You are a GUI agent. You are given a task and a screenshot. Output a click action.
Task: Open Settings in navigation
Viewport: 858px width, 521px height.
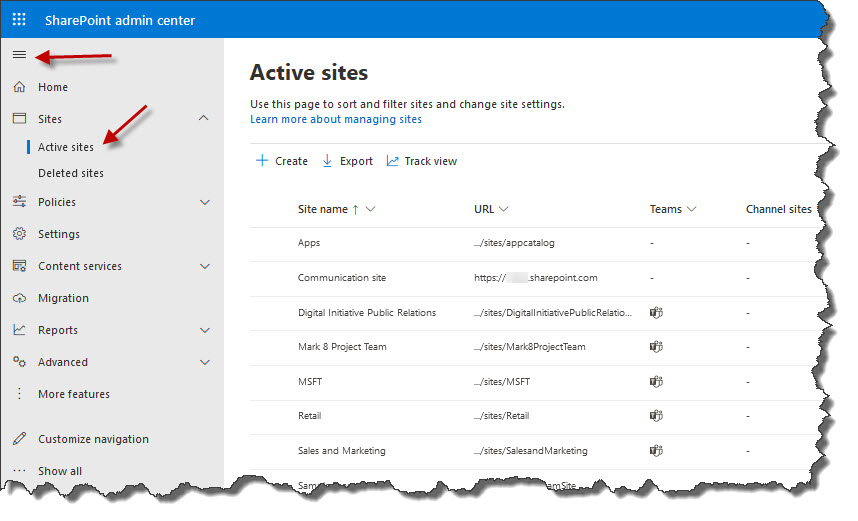coord(59,234)
